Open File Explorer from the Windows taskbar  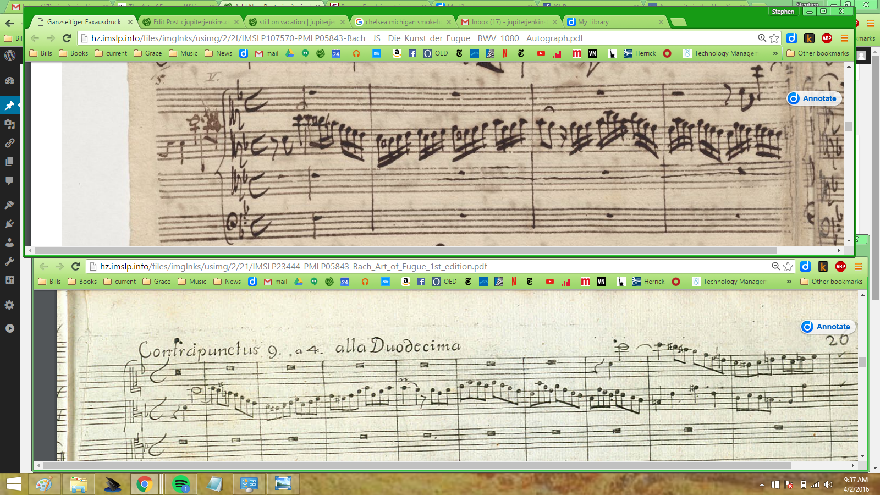click(x=78, y=484)
